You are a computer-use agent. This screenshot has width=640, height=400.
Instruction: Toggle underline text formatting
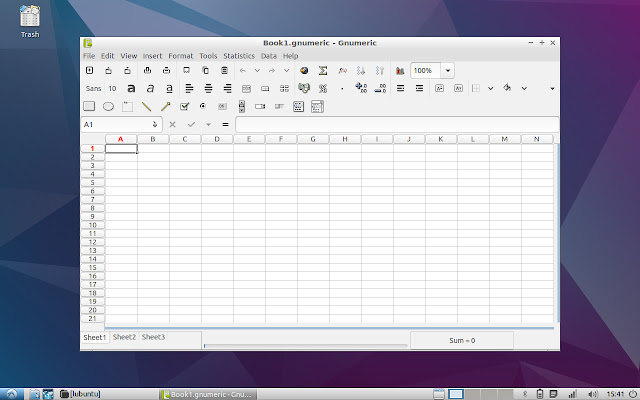(169, 88)
